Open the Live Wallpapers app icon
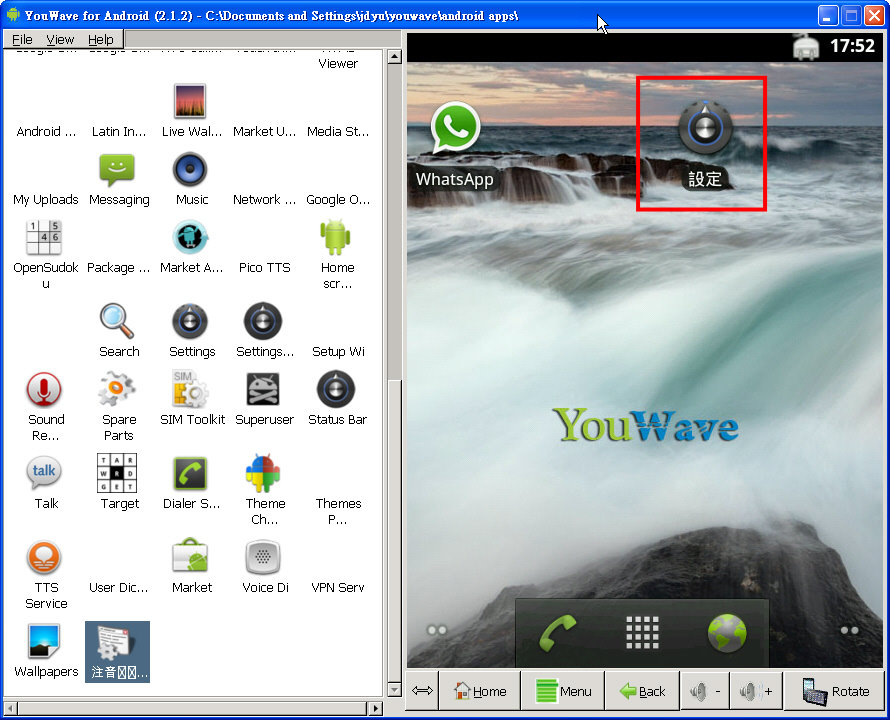The width and height of the screenshot is (890, 720). pyautogui.click(x=190, y=101)
